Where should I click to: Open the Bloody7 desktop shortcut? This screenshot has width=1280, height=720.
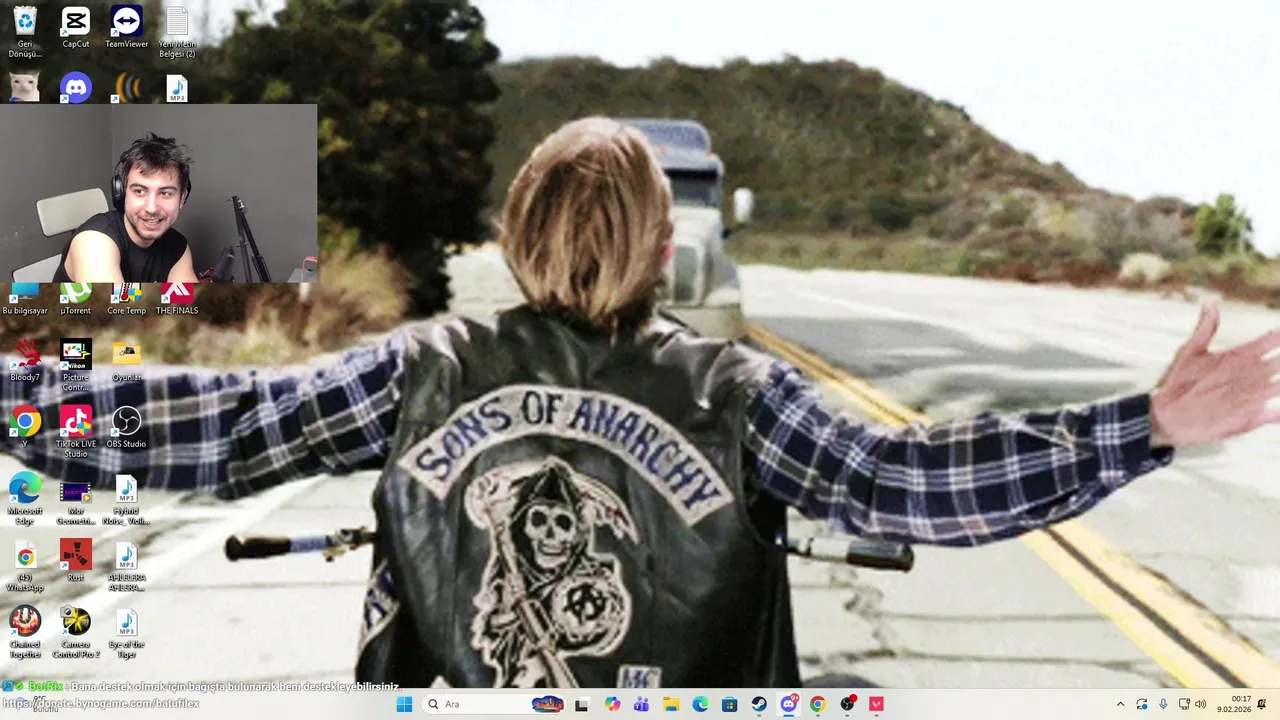25,361
